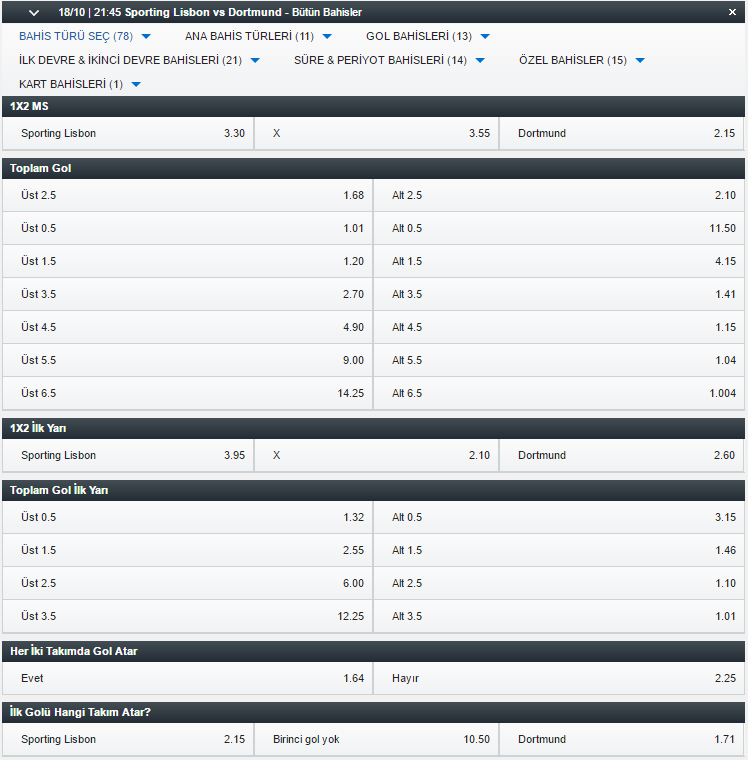Viewport: 748px width, 760px height.
Task: Select first-half Üst 3.5 at 12.25
Action: [188, 616]
